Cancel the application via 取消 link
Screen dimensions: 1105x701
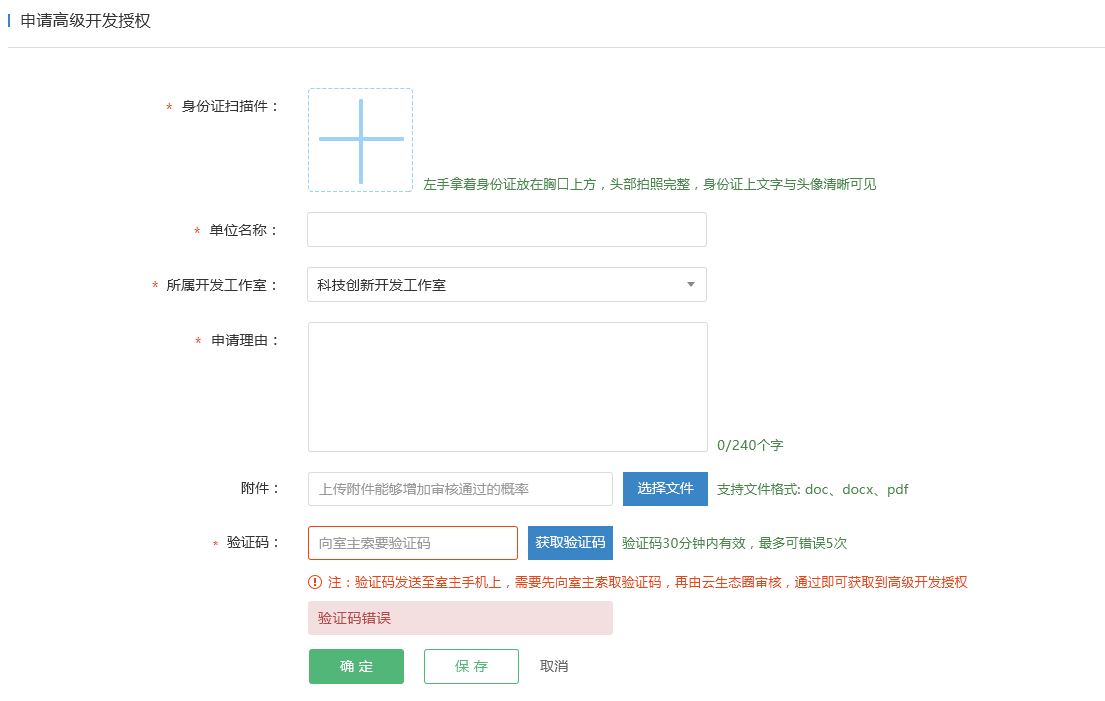554,667
